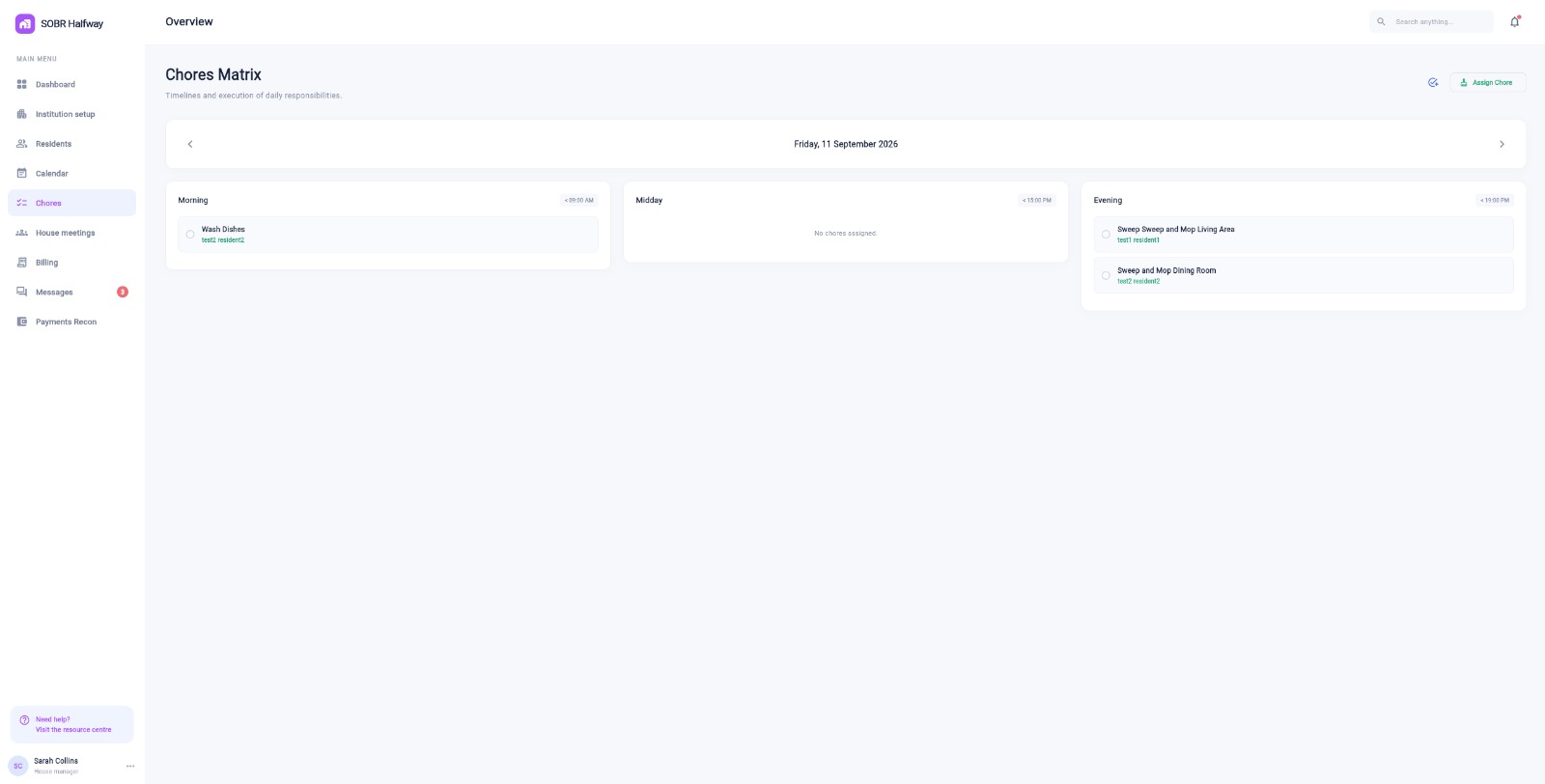Open the Calendar page
1545x784 pixels.
pos(71,174)
